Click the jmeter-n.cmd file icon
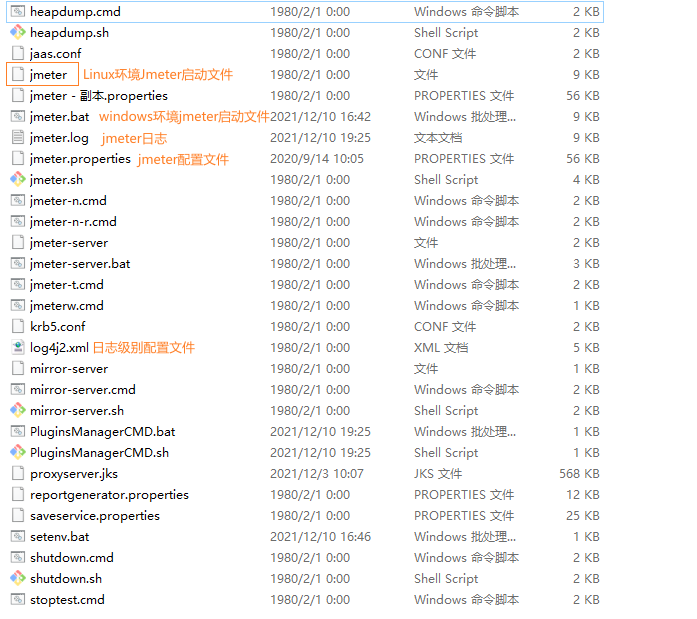Screen dimensions: 697x619 [18, 200]
